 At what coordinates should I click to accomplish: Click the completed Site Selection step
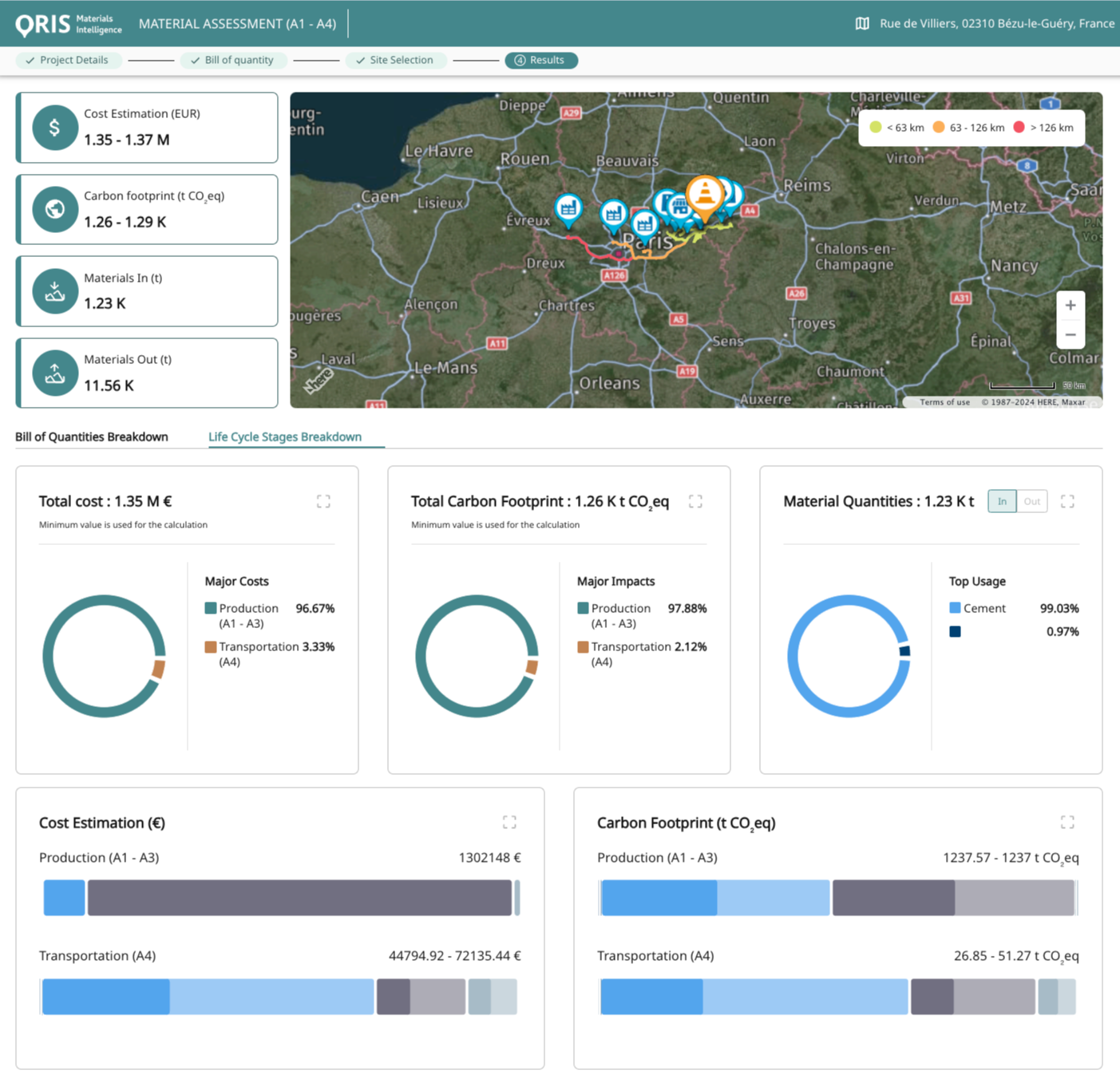(x=396, y=60)
